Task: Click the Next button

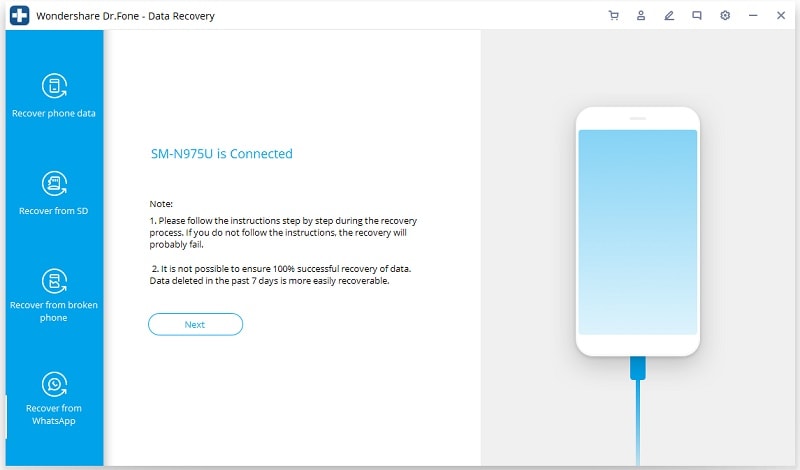Action: (x=195, y=325)
